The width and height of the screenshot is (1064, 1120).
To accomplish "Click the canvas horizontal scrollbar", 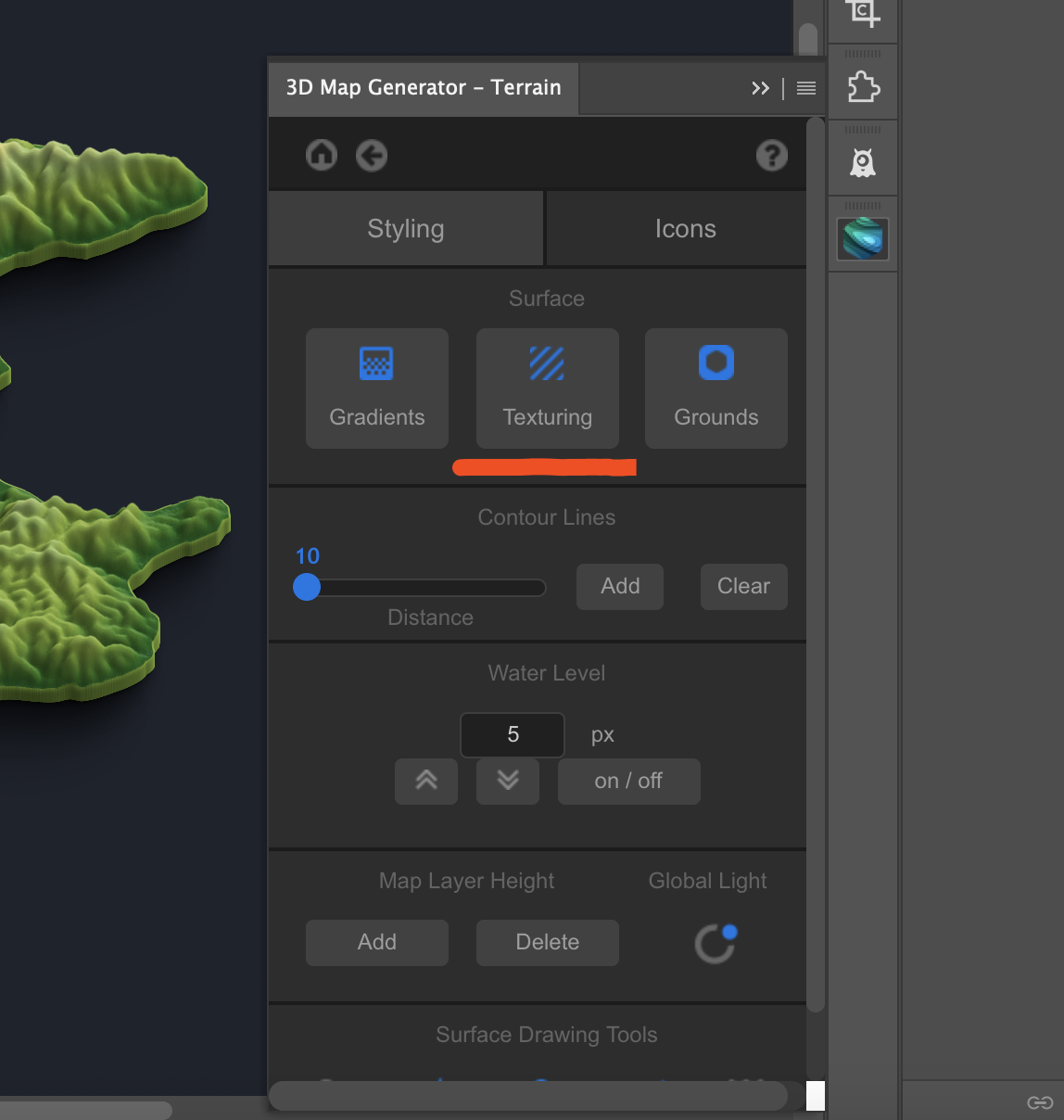I will [86, 1110].
